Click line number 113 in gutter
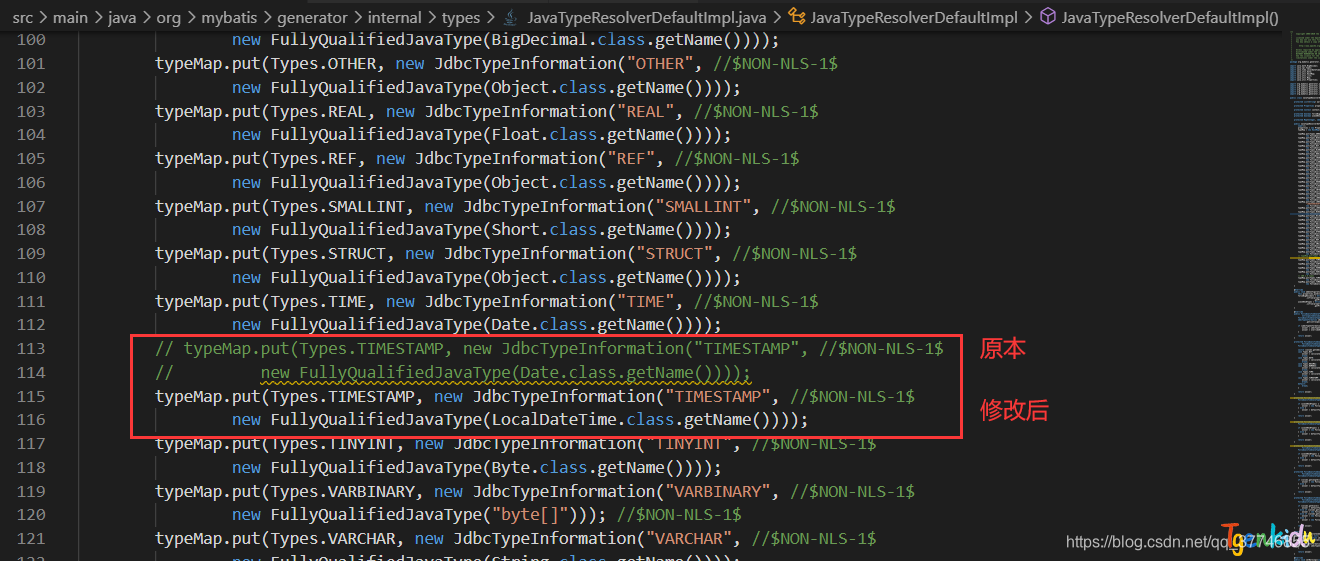This screenshot has width=1320, height=561. tap(31, 348)
